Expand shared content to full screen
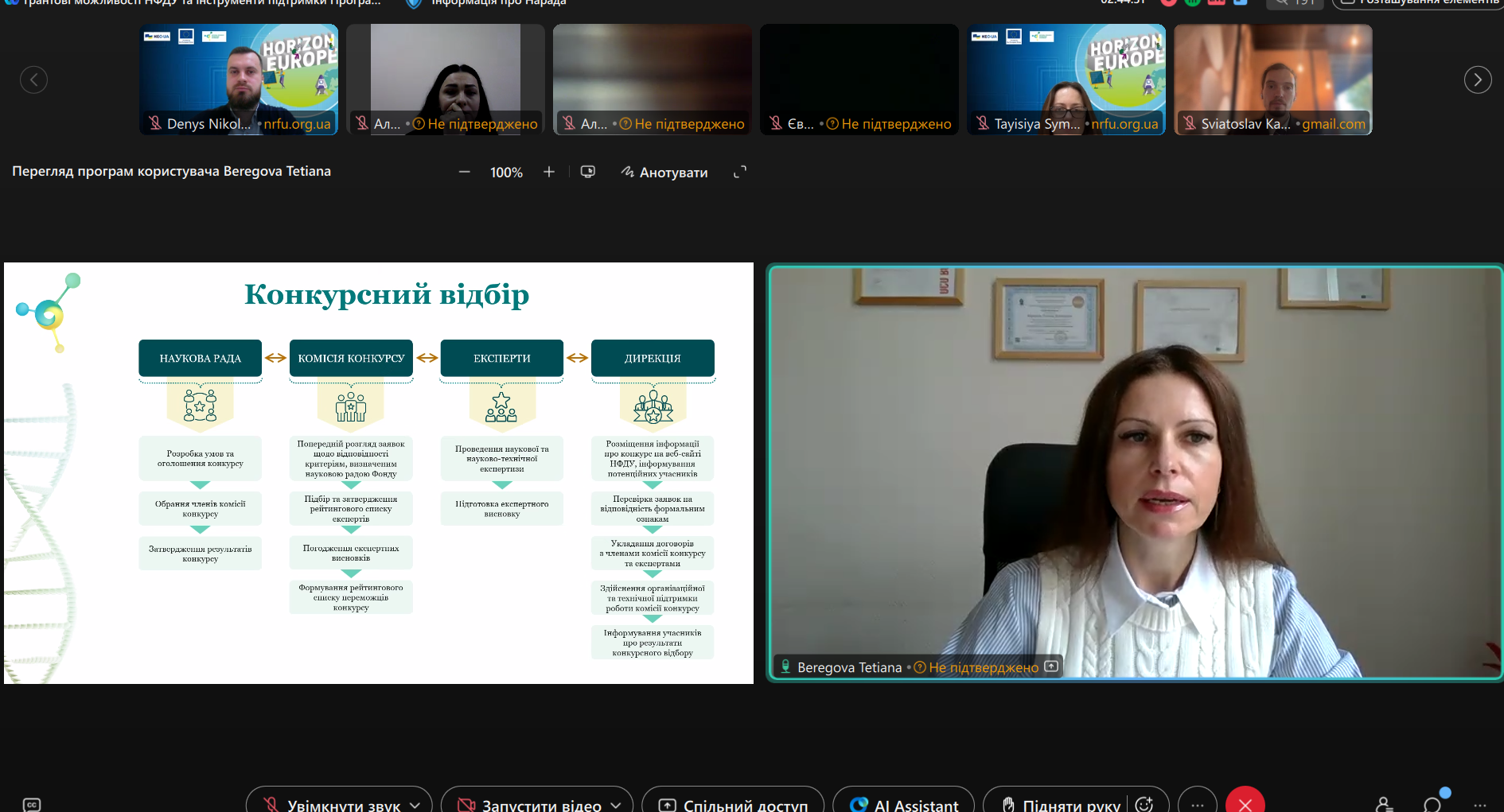The image size is (1504, 812). (x=740, y=172)
